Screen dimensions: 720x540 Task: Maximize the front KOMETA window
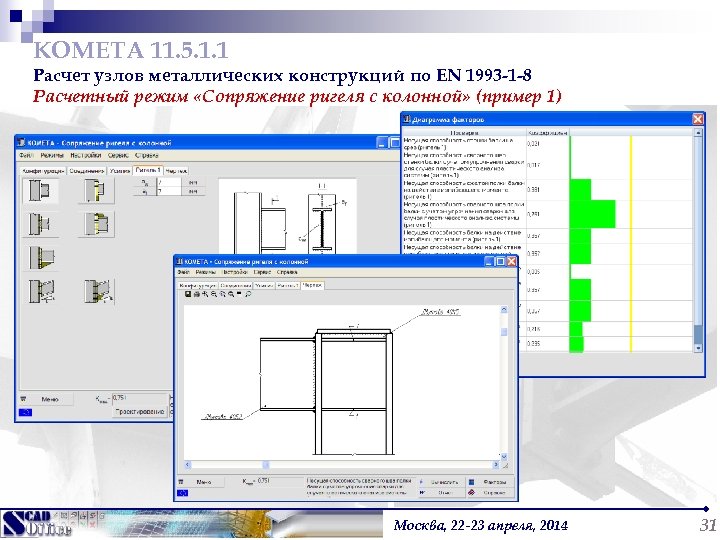pyautogui.click(x=500, y=262)
